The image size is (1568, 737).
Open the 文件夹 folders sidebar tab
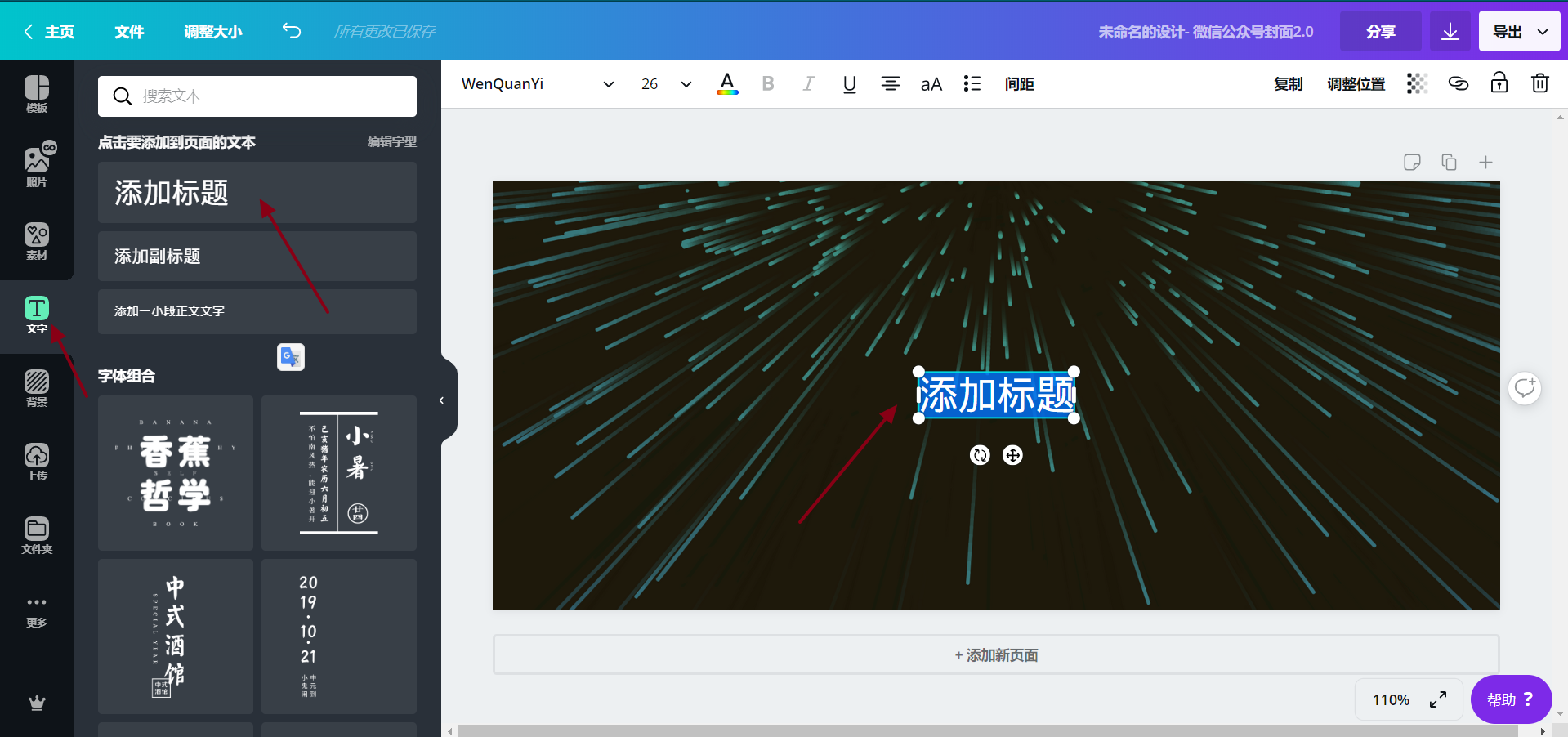(37, 535)
